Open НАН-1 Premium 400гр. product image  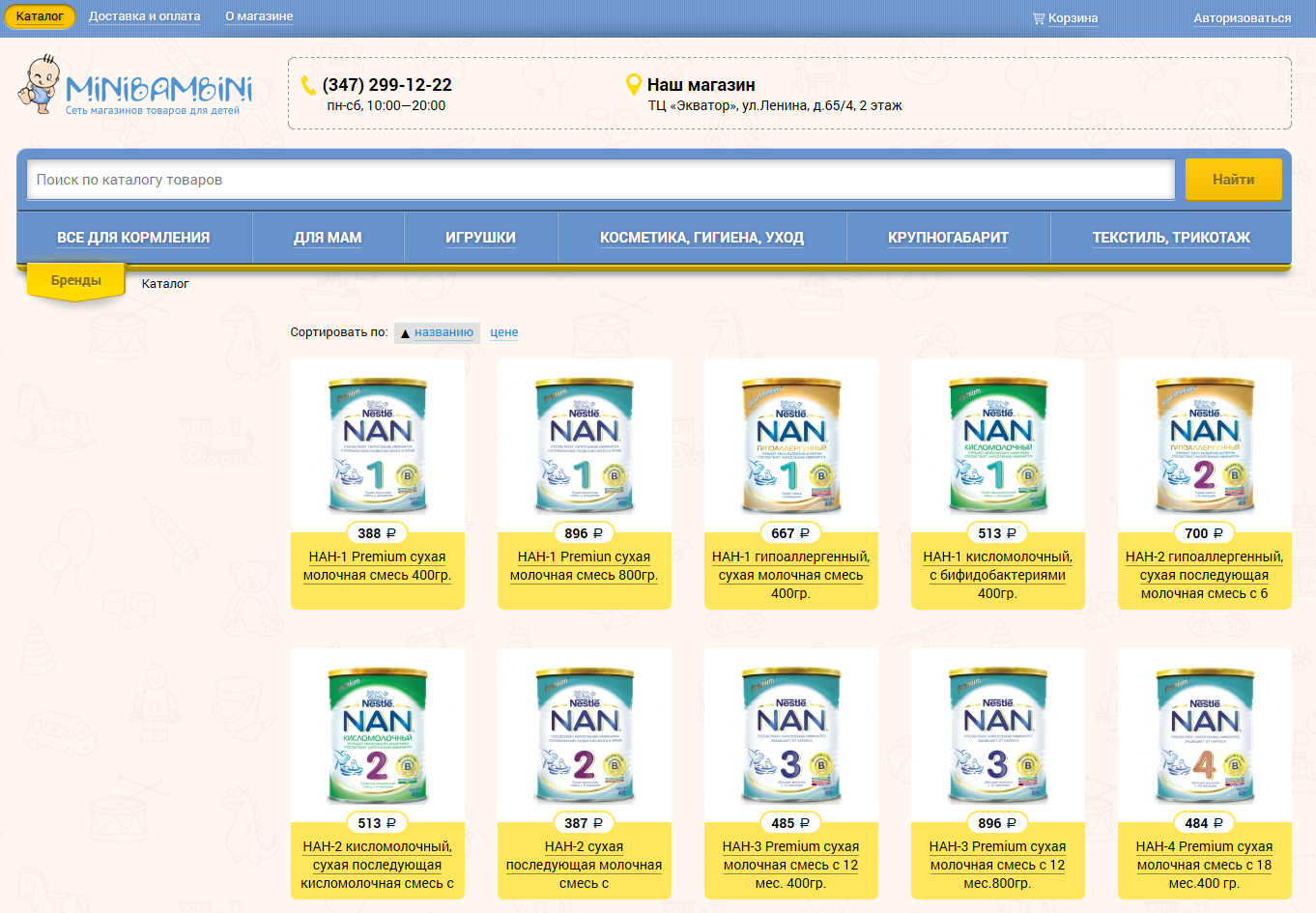point(378,444)
